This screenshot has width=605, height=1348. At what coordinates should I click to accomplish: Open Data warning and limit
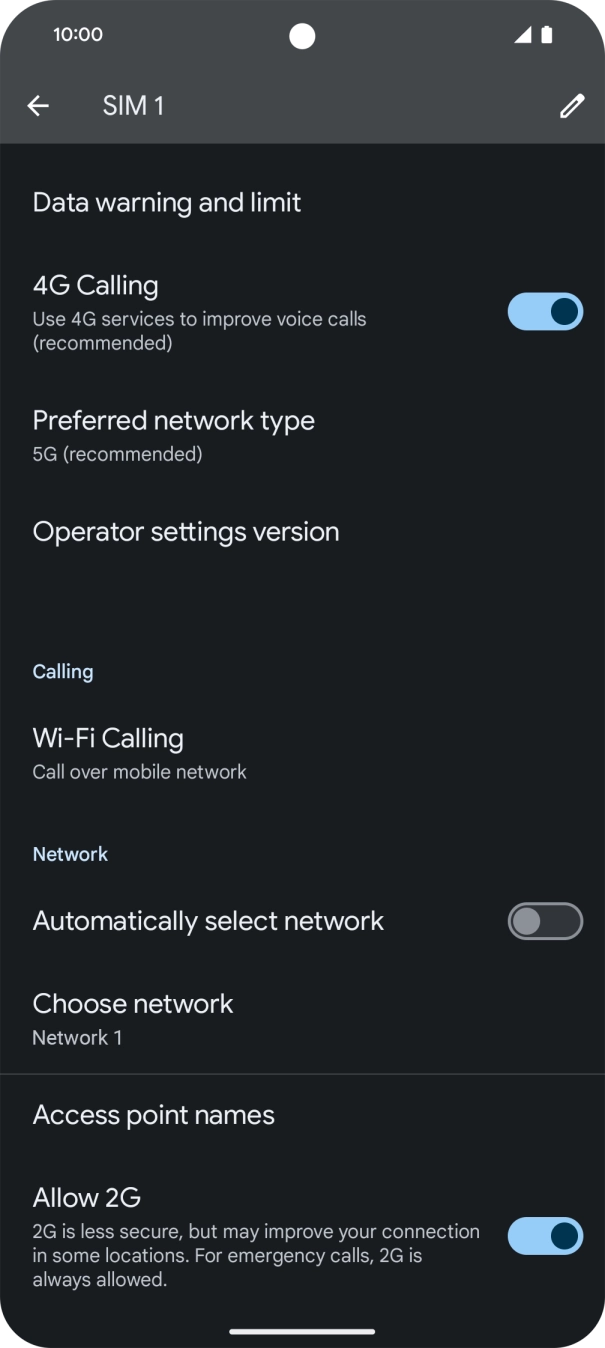(167, 202)
